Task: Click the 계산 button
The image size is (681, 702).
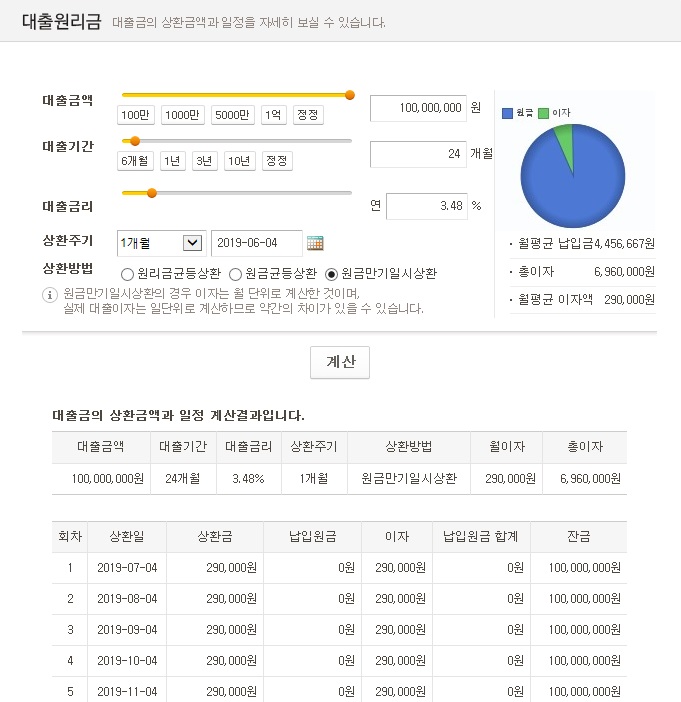Action: (340, 362)
